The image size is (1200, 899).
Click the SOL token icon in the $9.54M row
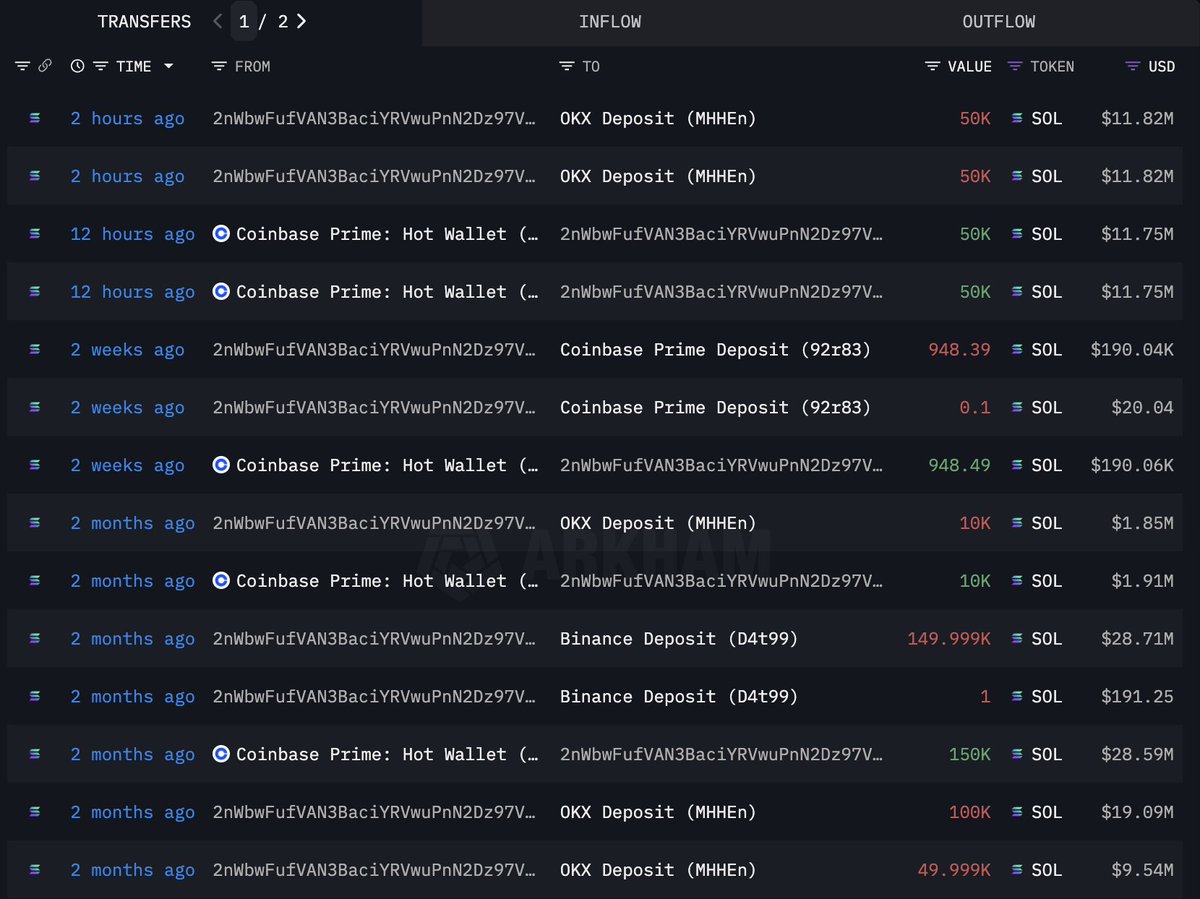1018,871
